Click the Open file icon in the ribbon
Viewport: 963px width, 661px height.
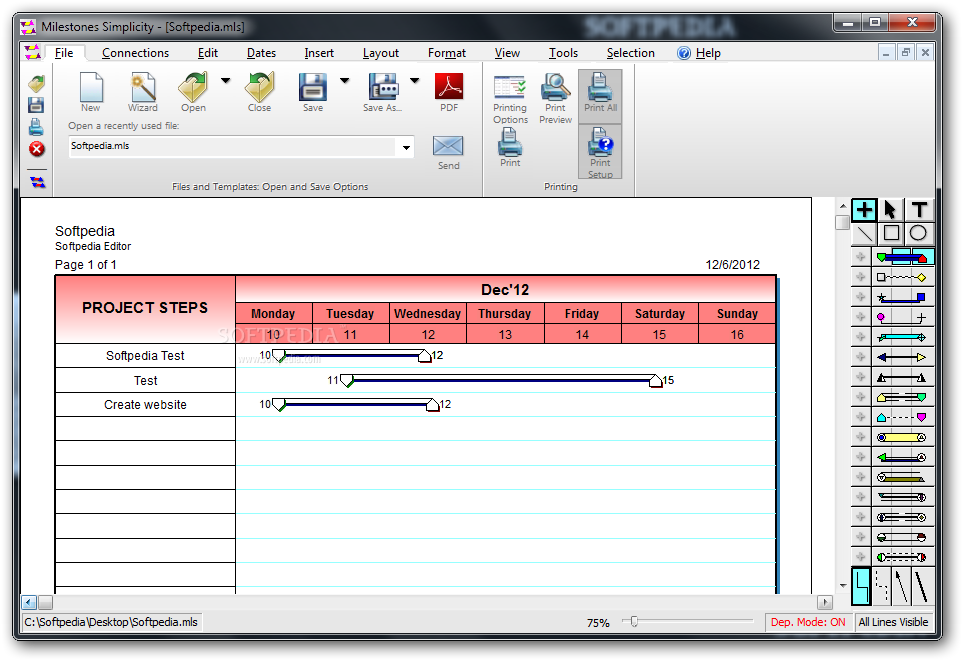pos(193,92)
